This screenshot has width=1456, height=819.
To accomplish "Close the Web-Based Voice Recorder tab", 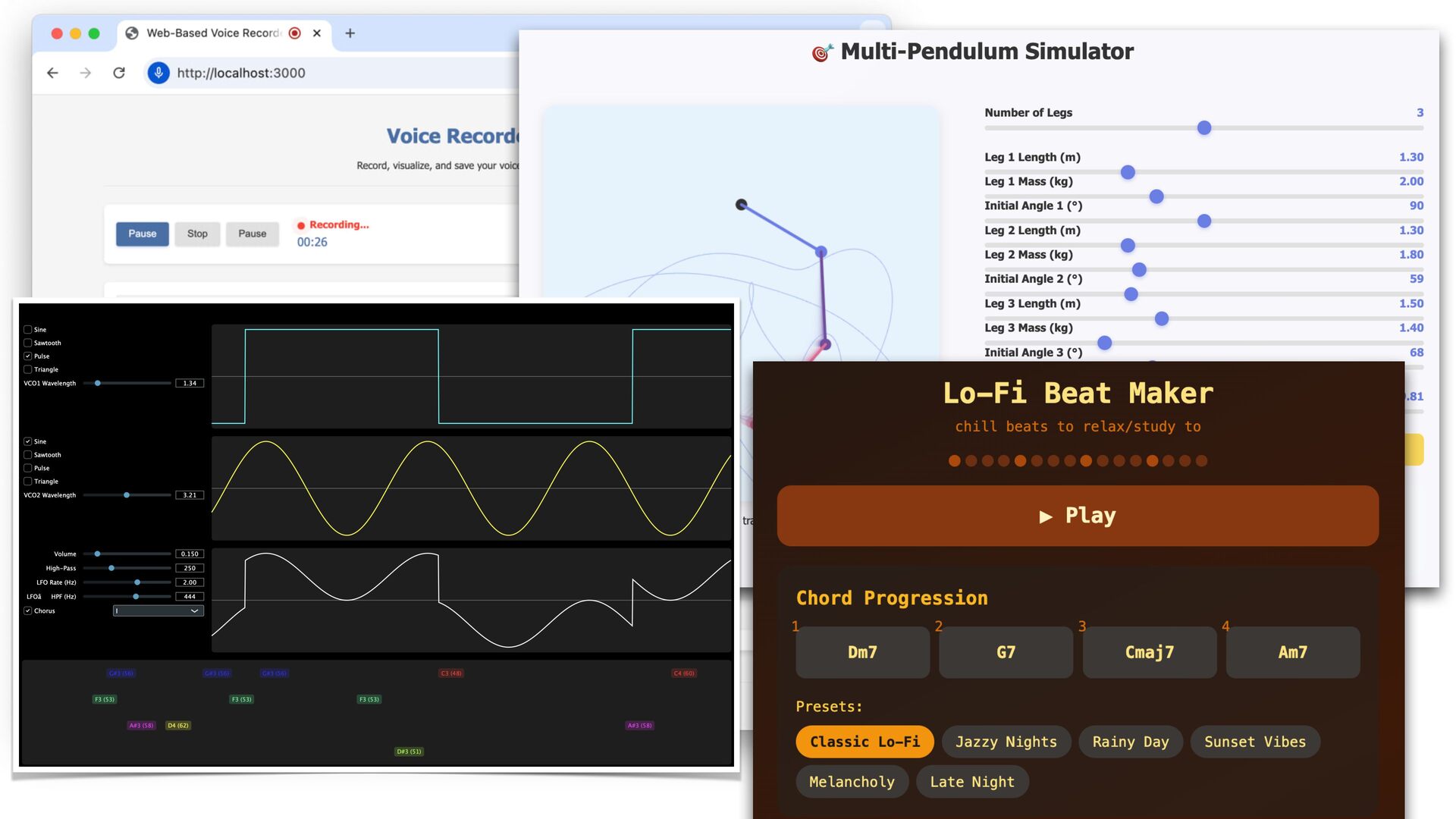I will [317, 33].
